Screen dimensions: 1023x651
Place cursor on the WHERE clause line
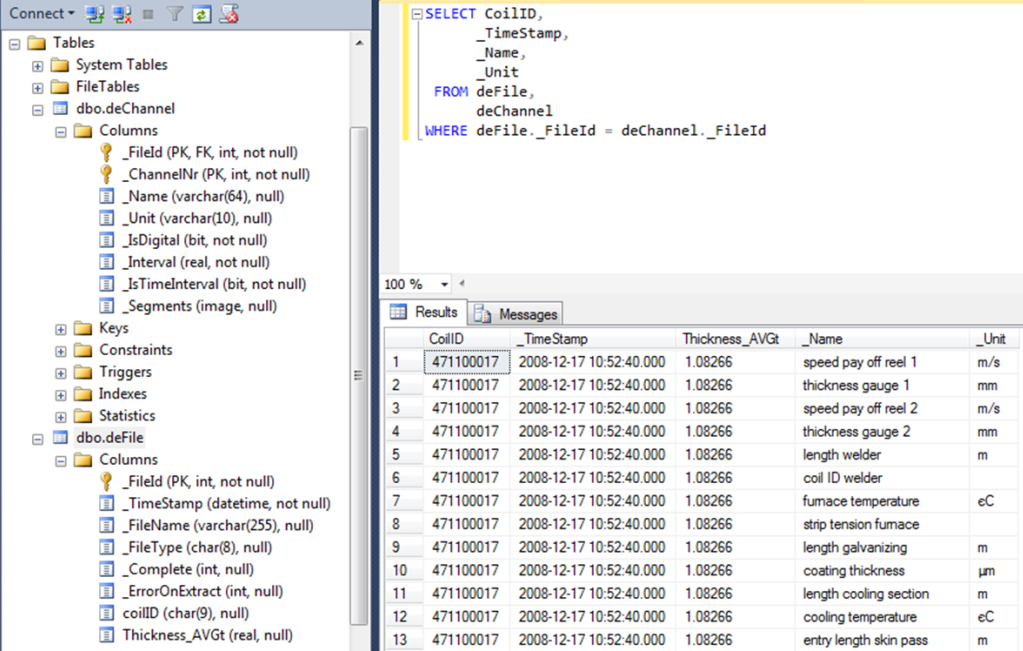tap(595, 130)
